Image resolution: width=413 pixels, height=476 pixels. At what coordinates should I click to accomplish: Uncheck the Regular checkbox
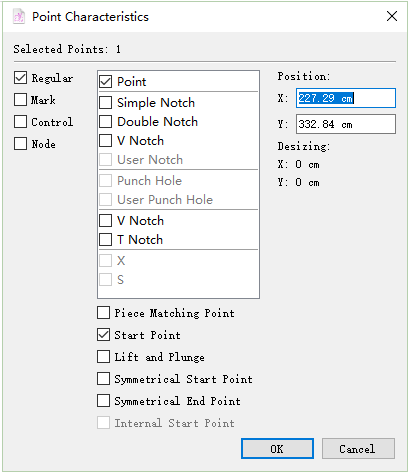20,78
